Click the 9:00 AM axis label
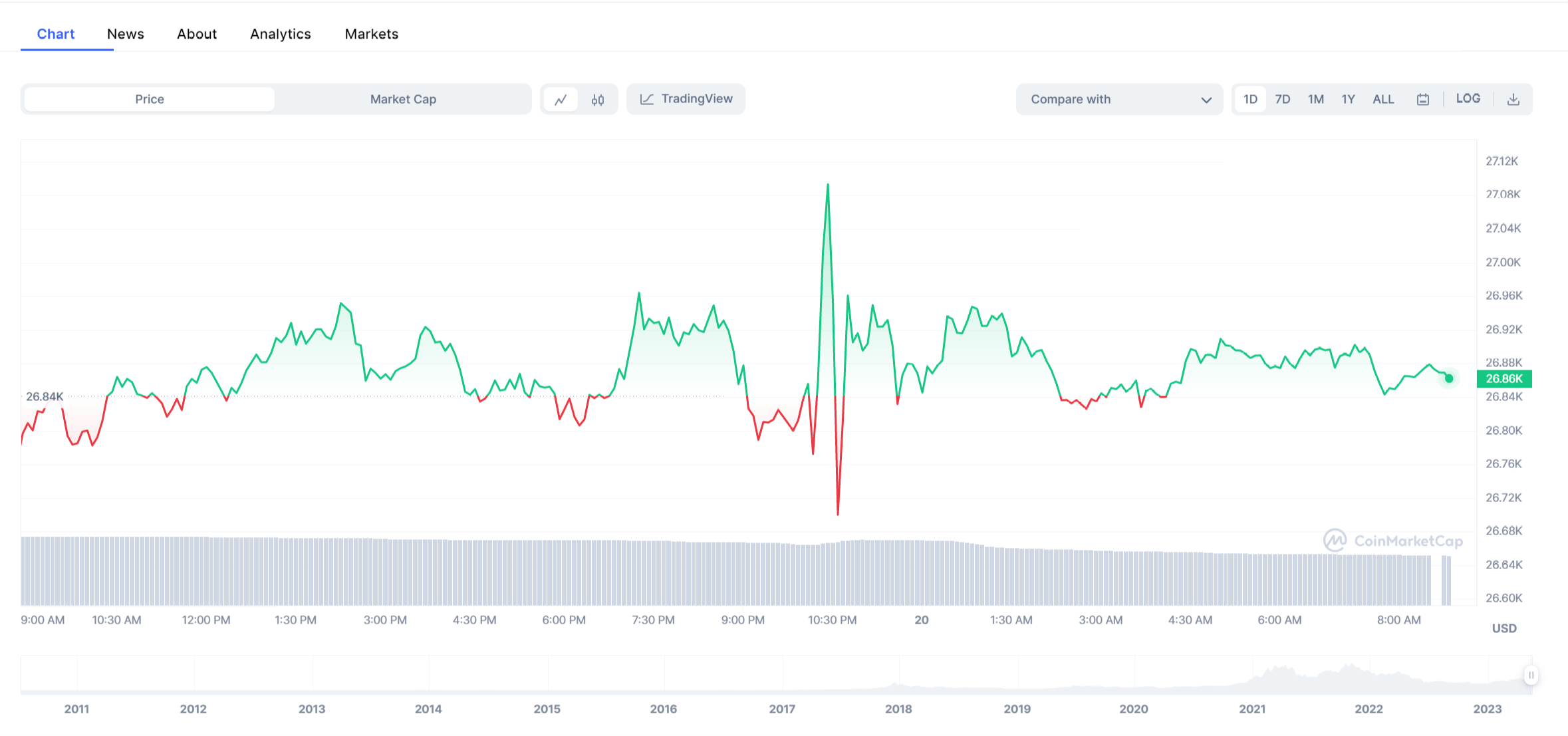 click(43, 620)
